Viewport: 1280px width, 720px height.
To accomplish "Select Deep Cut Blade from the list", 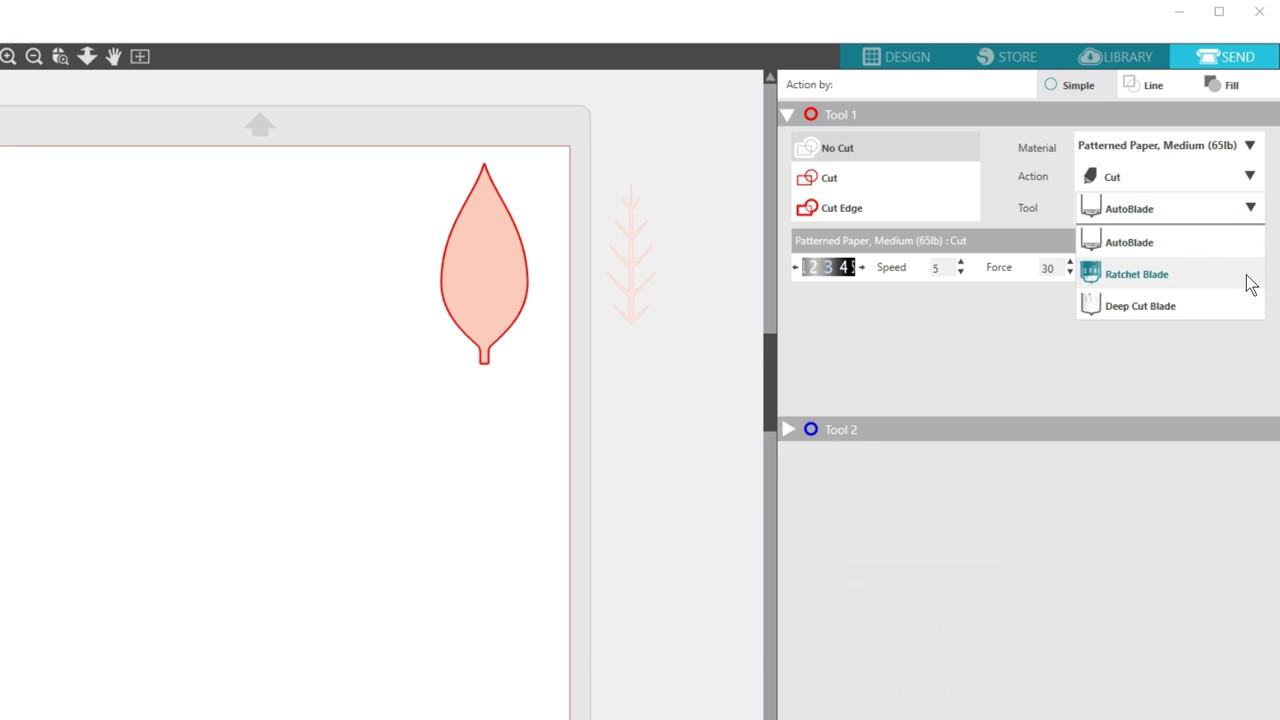I will click(1170, 306).
